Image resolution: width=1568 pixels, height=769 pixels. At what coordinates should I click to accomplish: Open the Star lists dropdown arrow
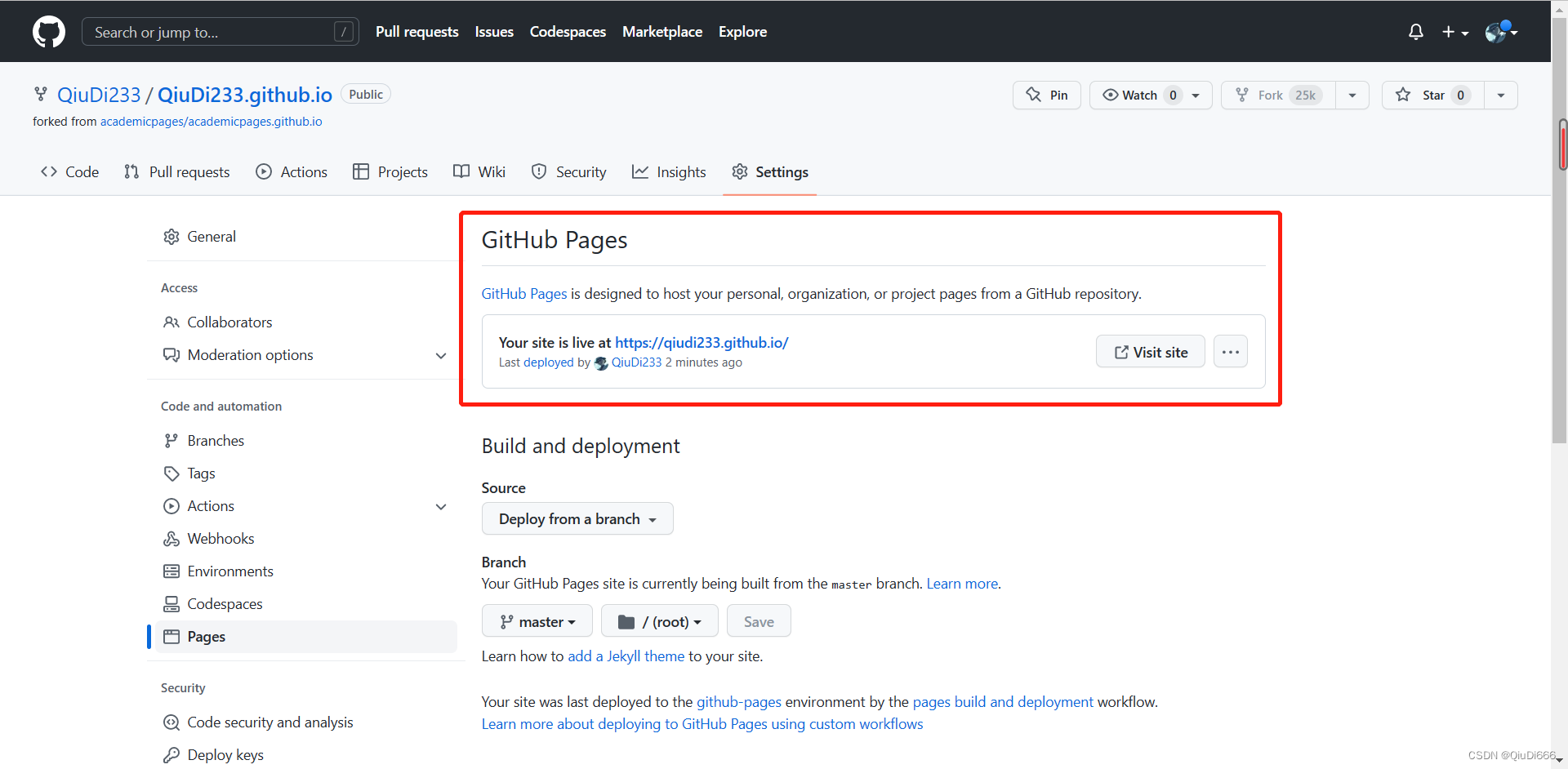tap(1501, 96)
